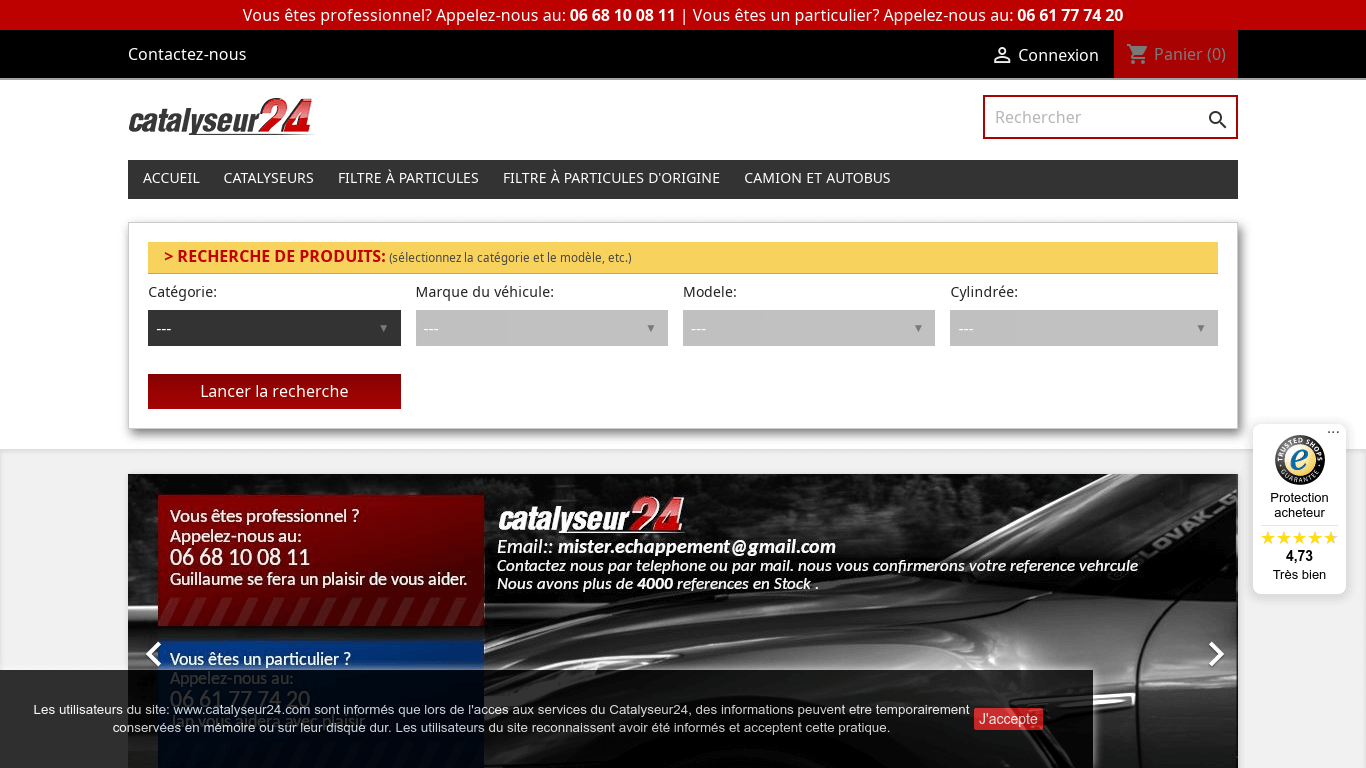Click the Connexion account person icon
Viewport: 1366px width, 768px height.
[1002, 55]
